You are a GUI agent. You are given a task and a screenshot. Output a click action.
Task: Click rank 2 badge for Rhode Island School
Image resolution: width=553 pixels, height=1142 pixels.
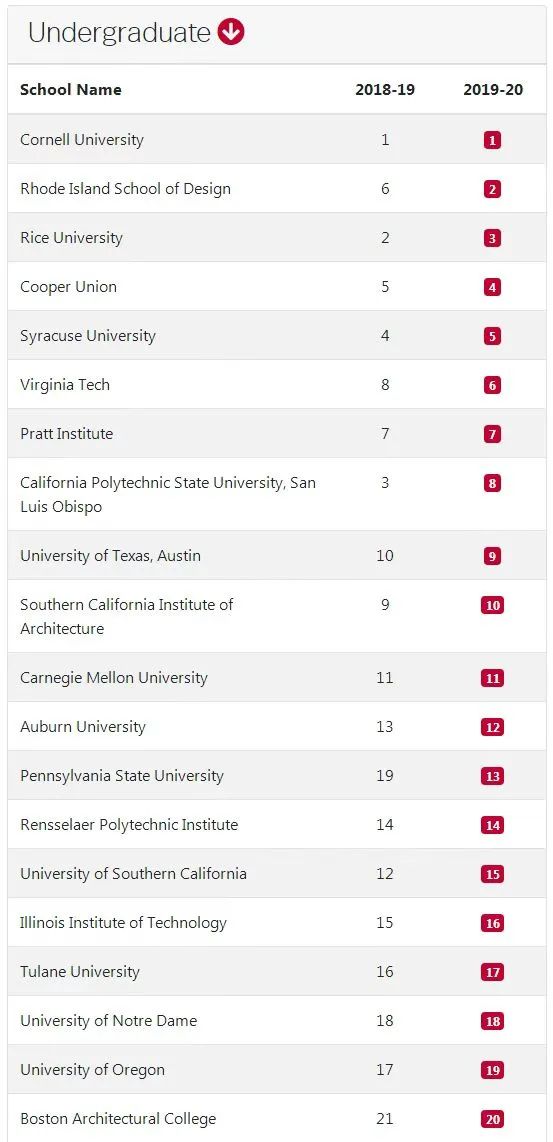pyautogui.click(x=493, y=189)
